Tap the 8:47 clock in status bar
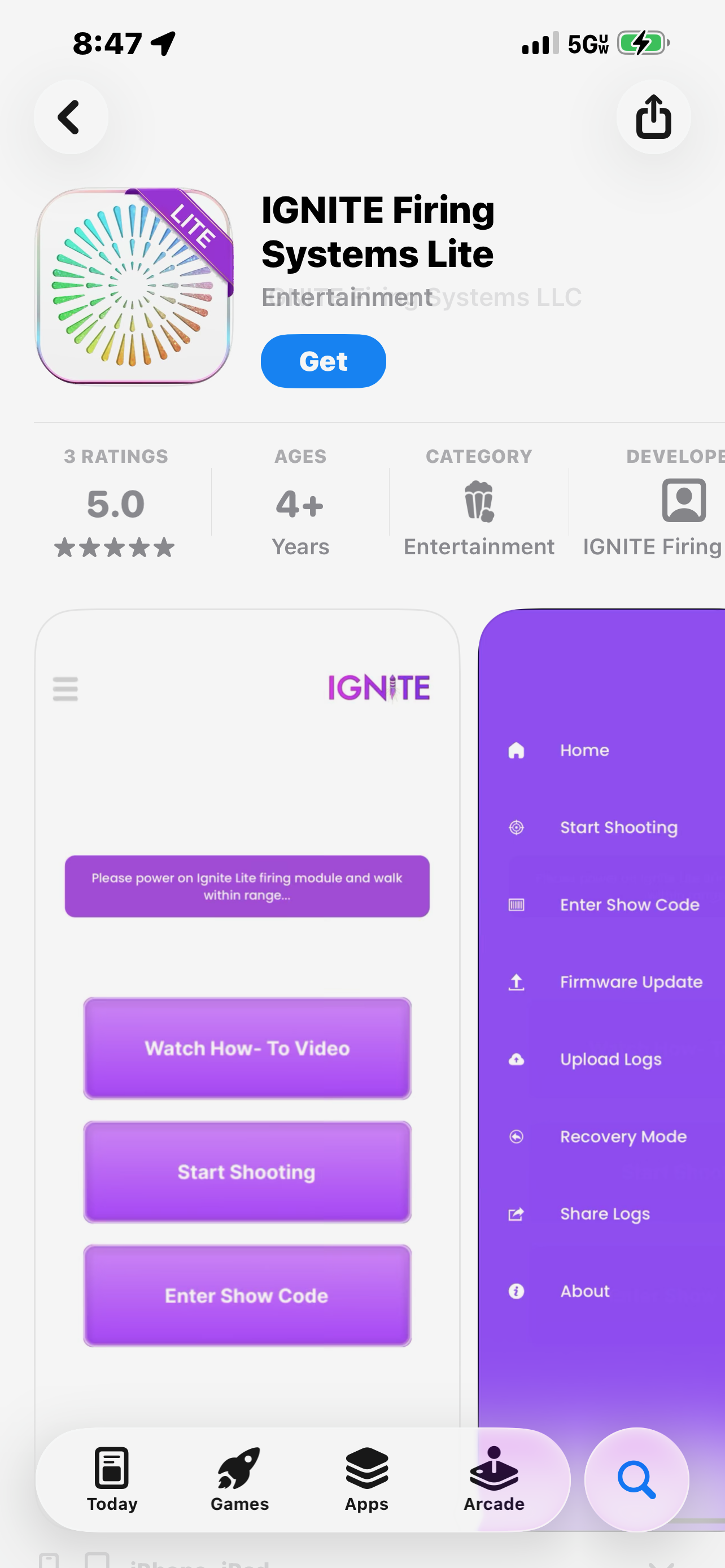This screenshot has width=725, height=1568. 107,43
